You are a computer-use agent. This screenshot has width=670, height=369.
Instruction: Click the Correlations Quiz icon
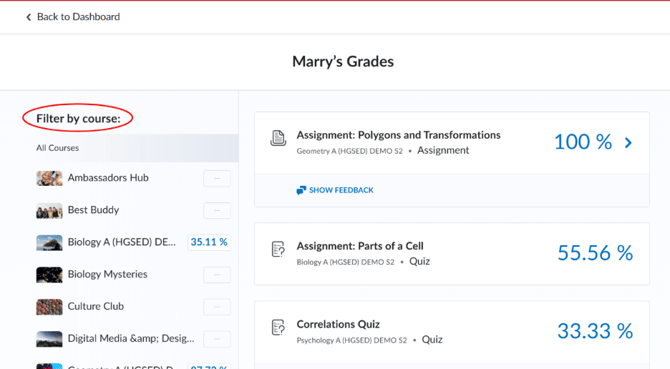point(278,328)
